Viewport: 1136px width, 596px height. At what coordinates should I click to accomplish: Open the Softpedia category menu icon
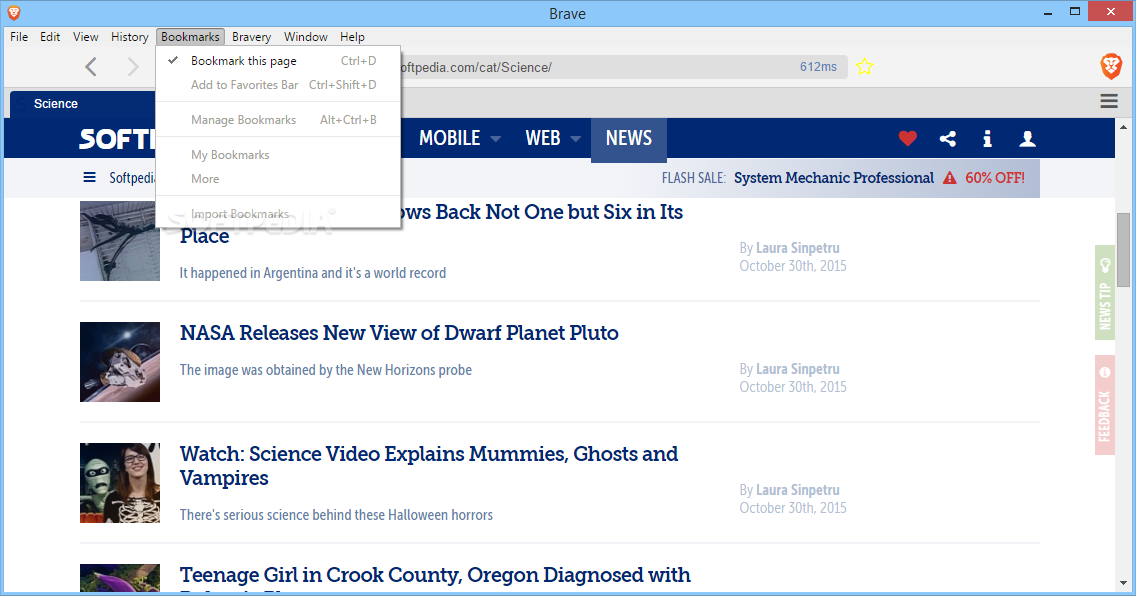(x=89, y=177)
